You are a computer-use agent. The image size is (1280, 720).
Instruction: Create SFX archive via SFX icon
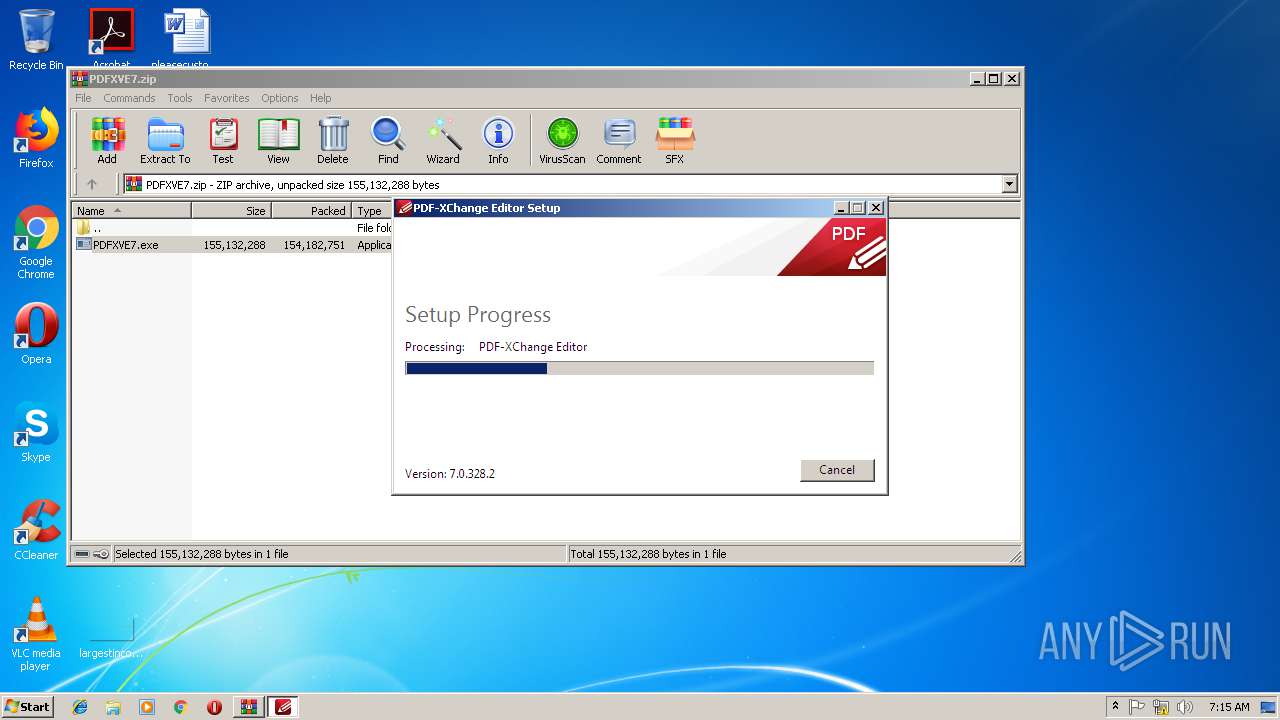tap(675, 140)
